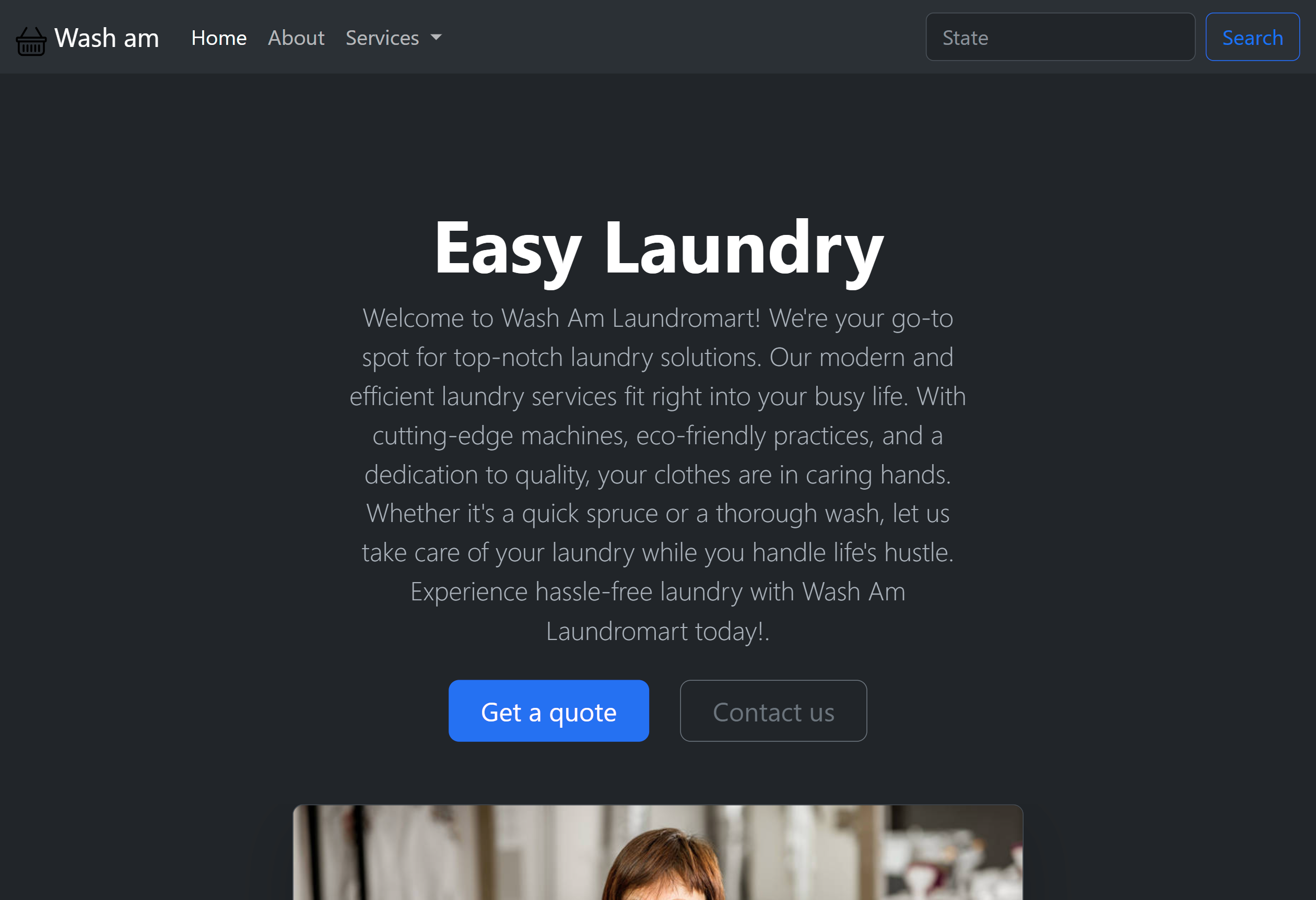Type in the State search input field
Screen dimensions: 1316x900
(1060, 37)
